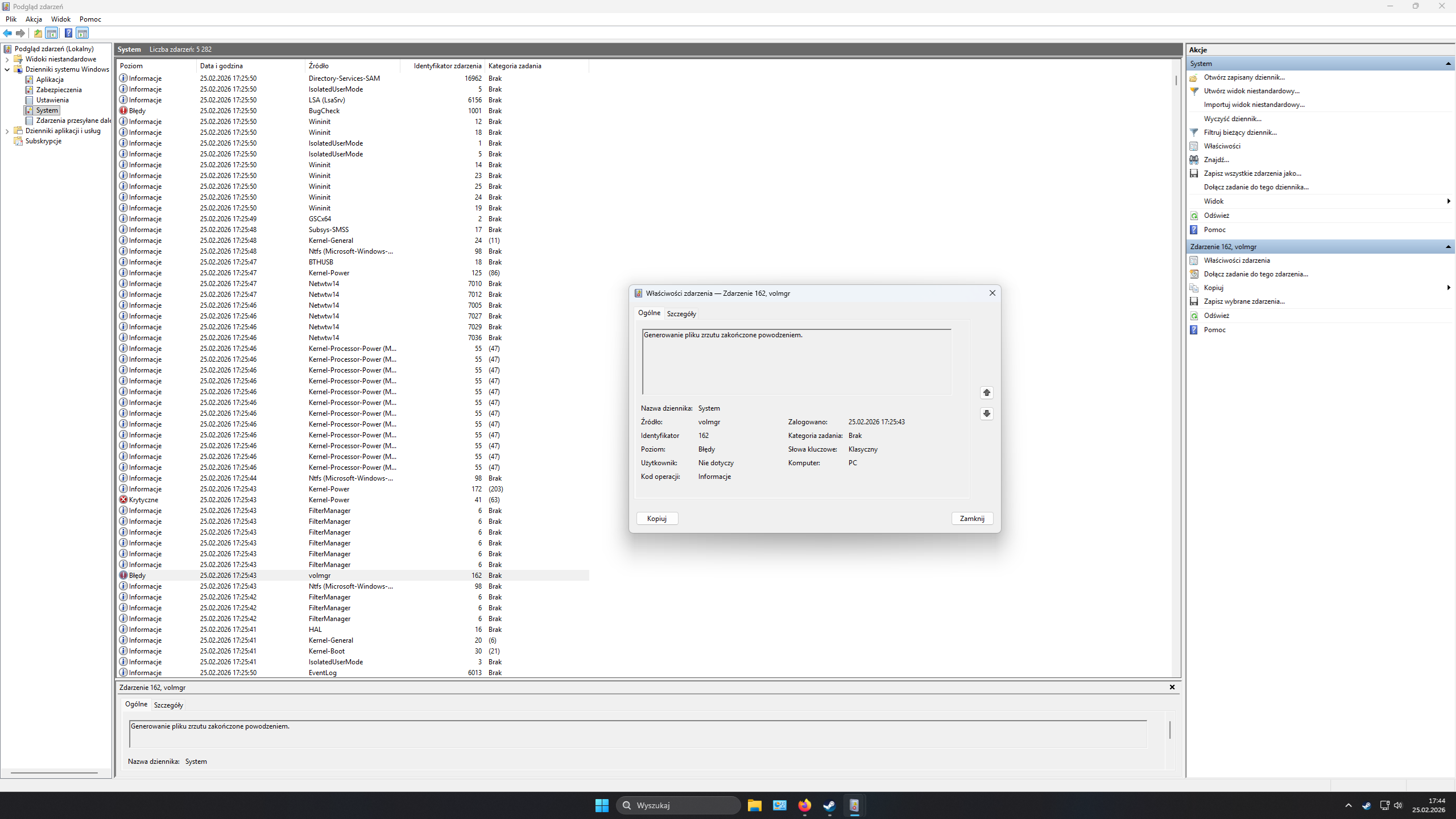
Task: Click the Znajdź binoculars icon
Action: coord(1194,160)
